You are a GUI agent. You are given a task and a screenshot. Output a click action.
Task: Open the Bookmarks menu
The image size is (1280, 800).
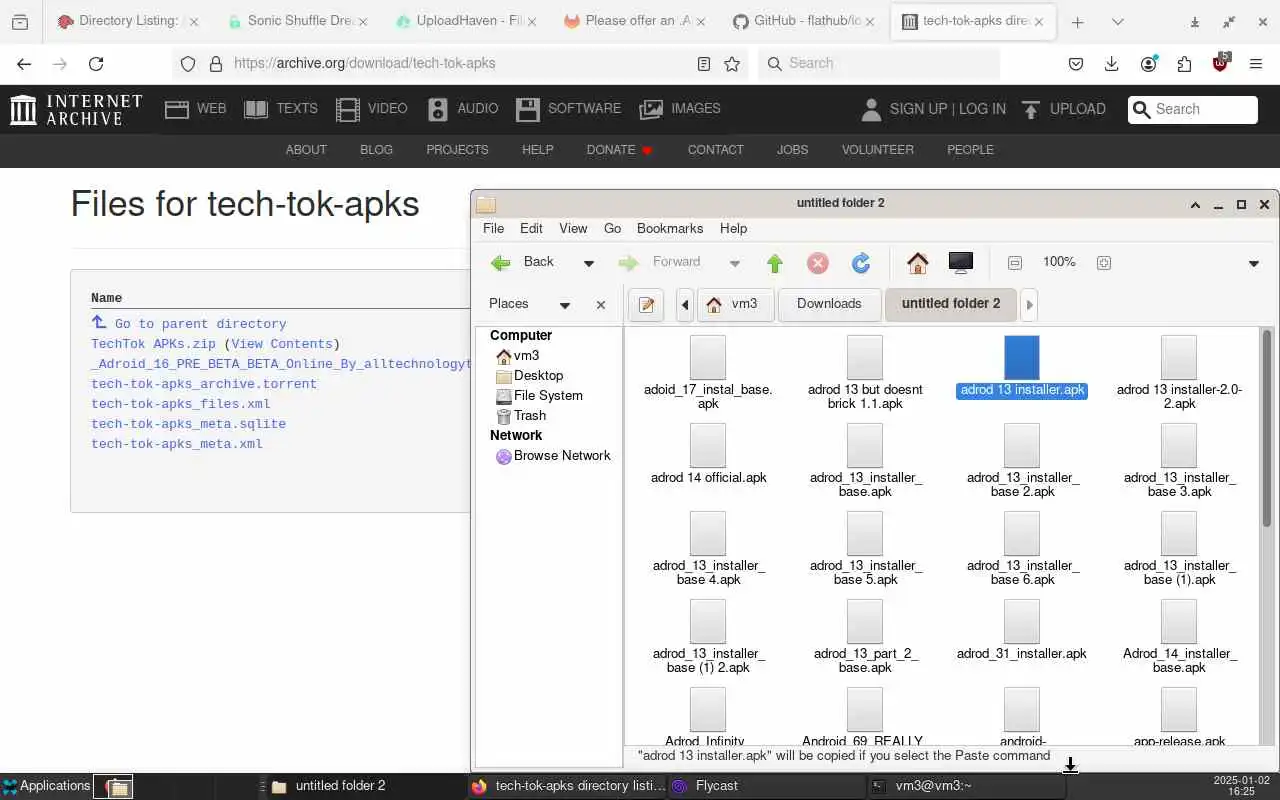coord(670,228)
